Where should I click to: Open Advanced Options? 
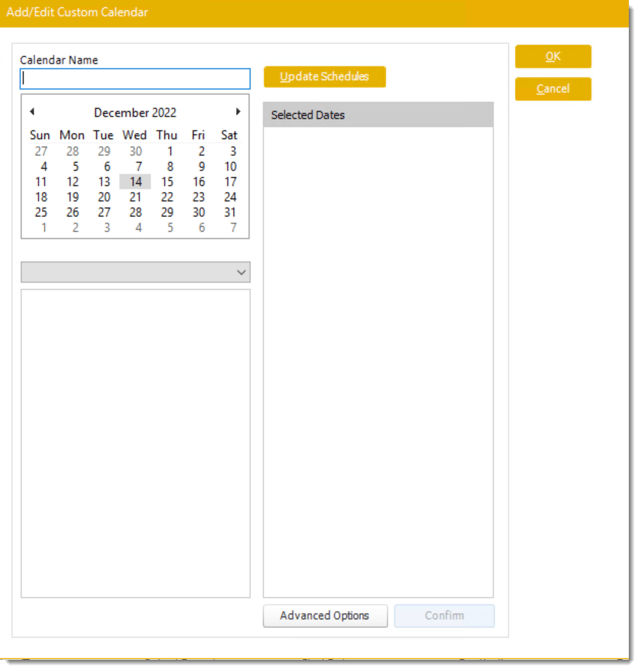coord(325,616)
